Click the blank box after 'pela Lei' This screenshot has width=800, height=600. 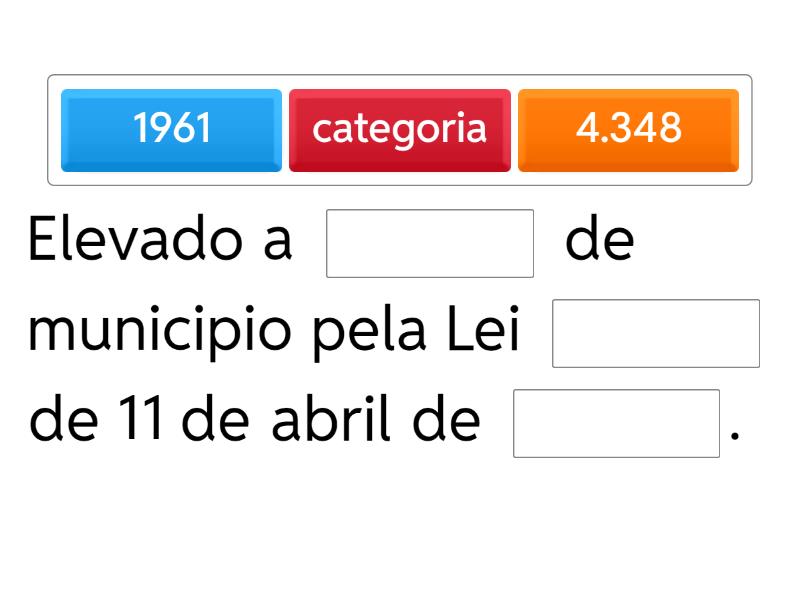pyautogui.click(x=656, y=333)
